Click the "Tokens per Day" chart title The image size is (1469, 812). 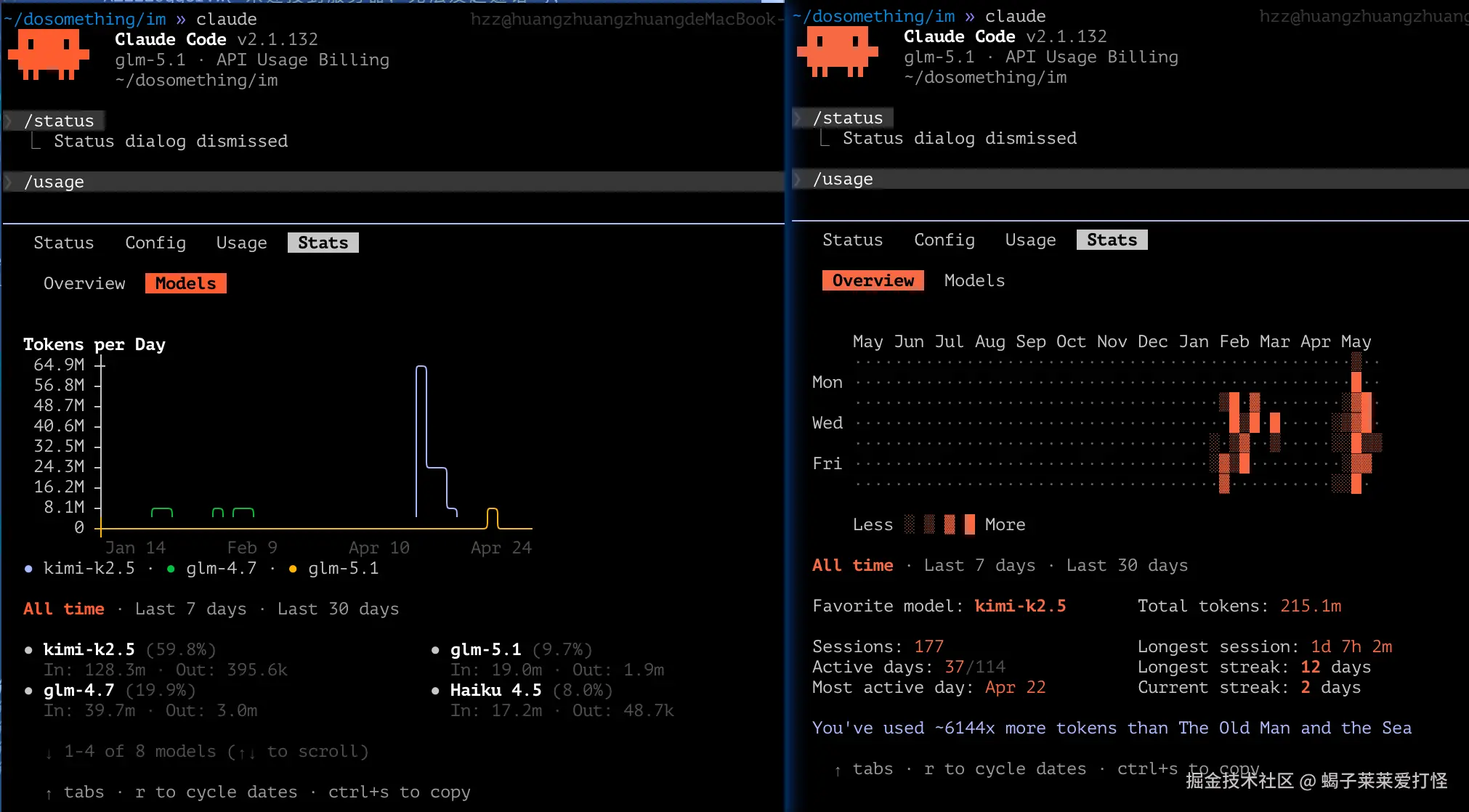click(94, 344)
